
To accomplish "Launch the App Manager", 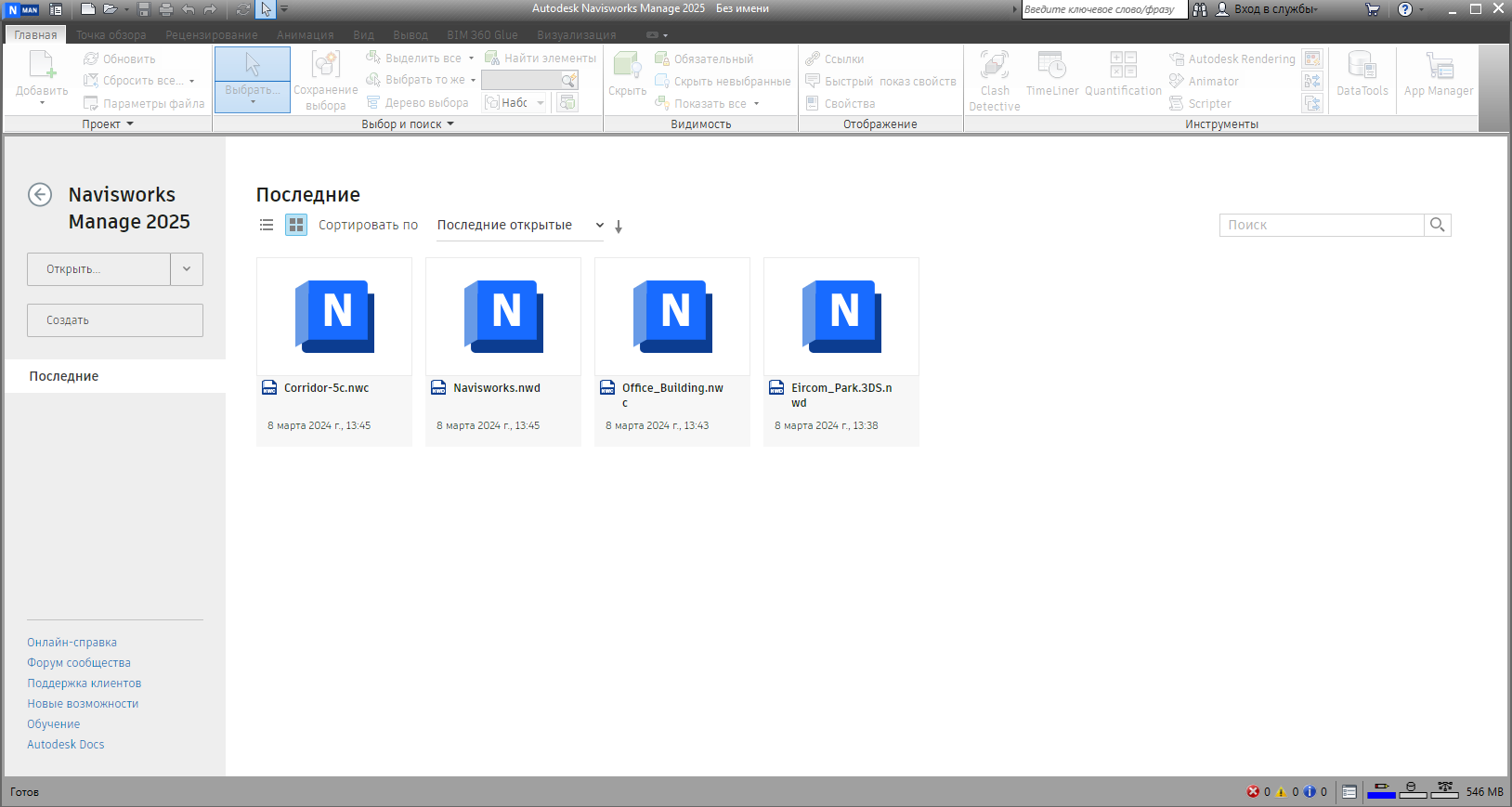I will (1439, 74).
